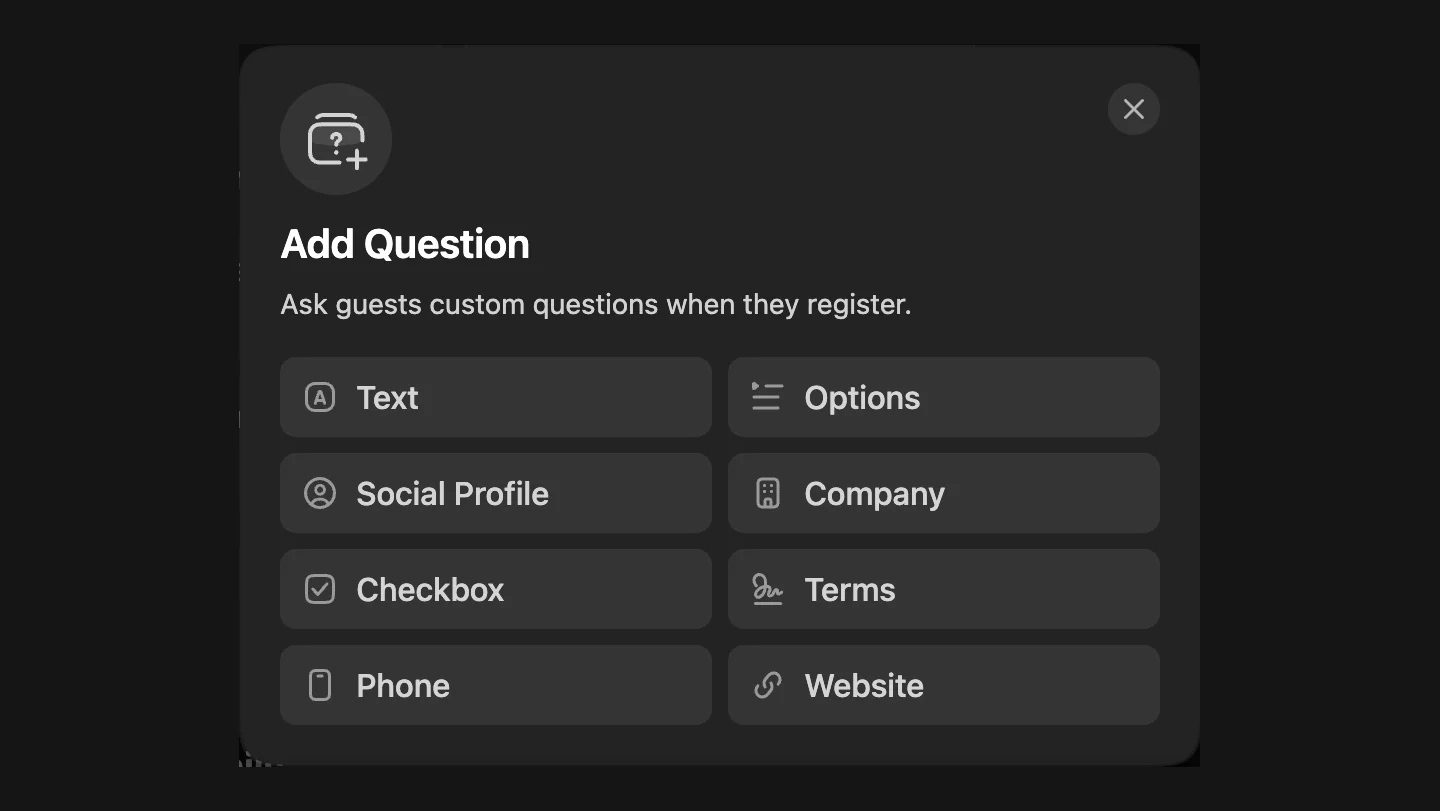Choose the Website link question

pyautogui.click(x=944, y=685)
